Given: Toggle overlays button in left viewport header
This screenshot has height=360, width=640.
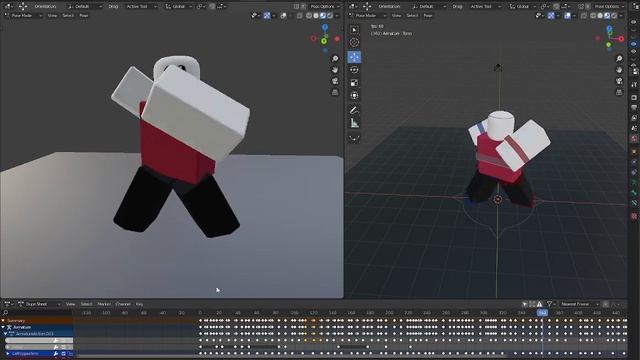Looking at the screenshot, I should click(x=284, y=16).
